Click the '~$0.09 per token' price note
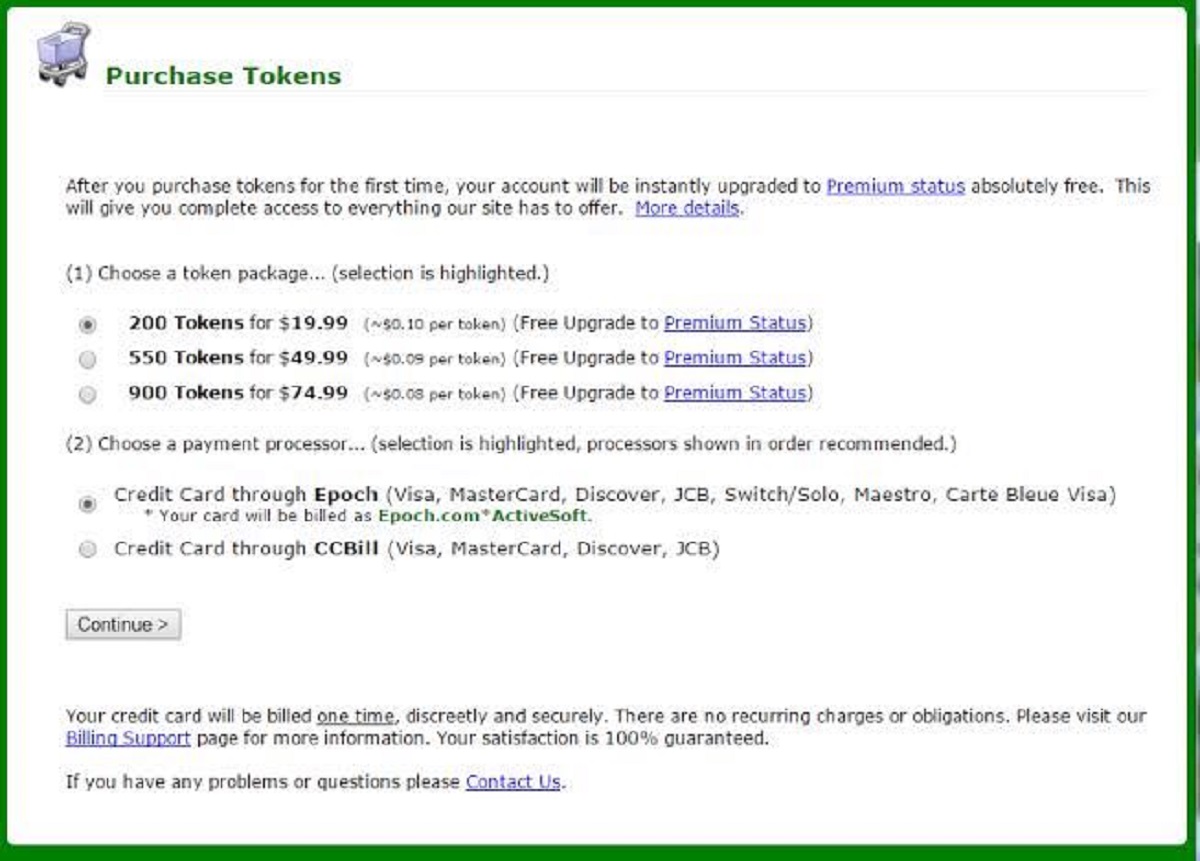This screenshot has width=1200, height=861. (434, 359)
